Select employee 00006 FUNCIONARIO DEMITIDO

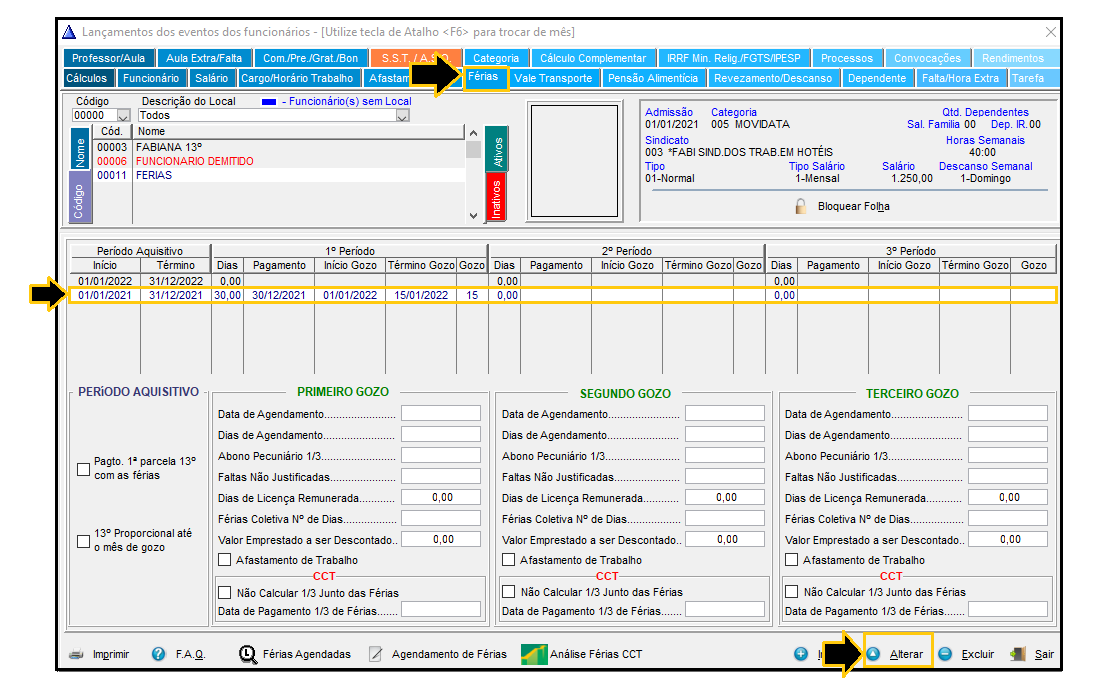(x=279, y=162)
